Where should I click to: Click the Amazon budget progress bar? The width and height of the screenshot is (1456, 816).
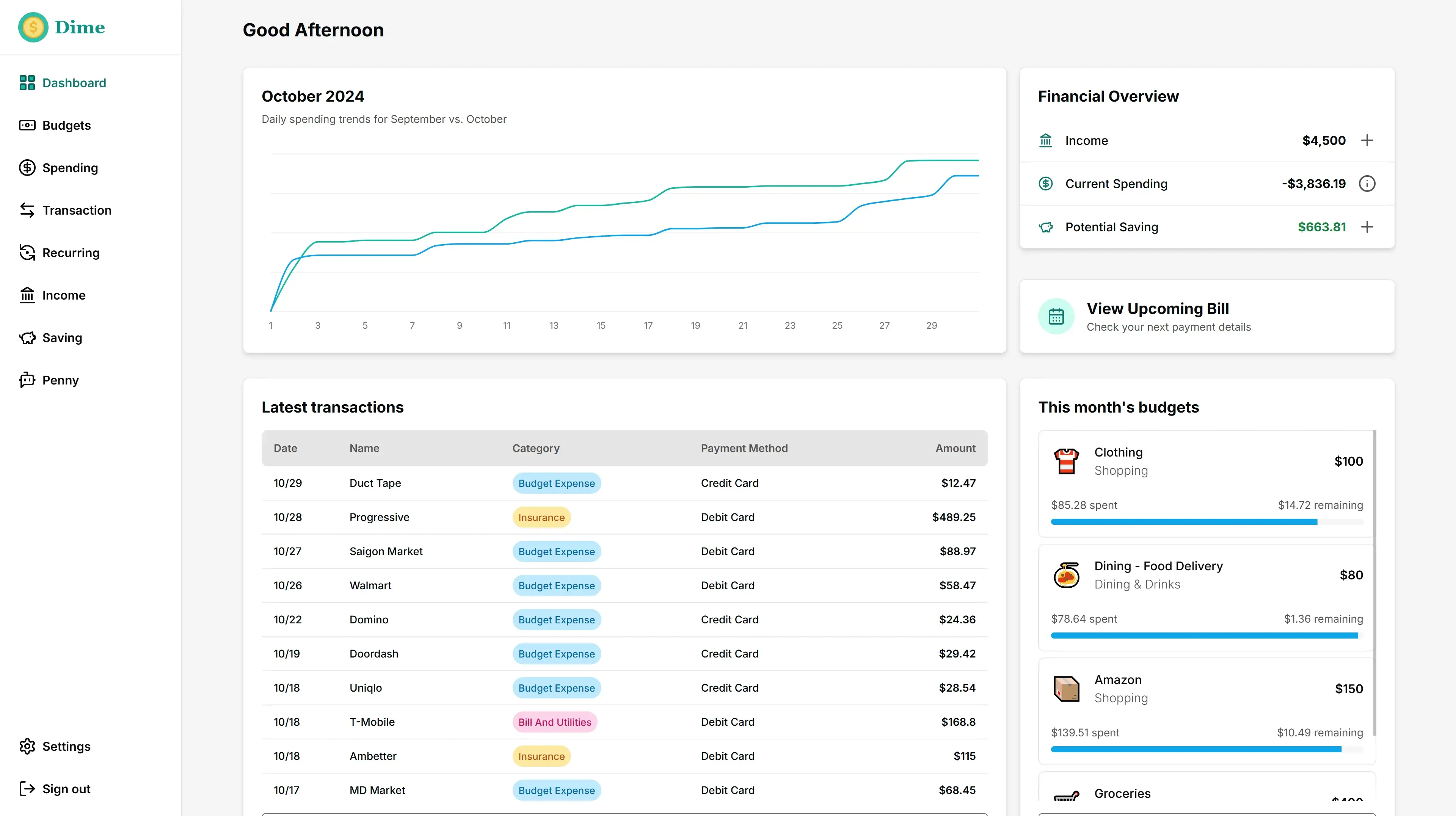(1207, 749)
